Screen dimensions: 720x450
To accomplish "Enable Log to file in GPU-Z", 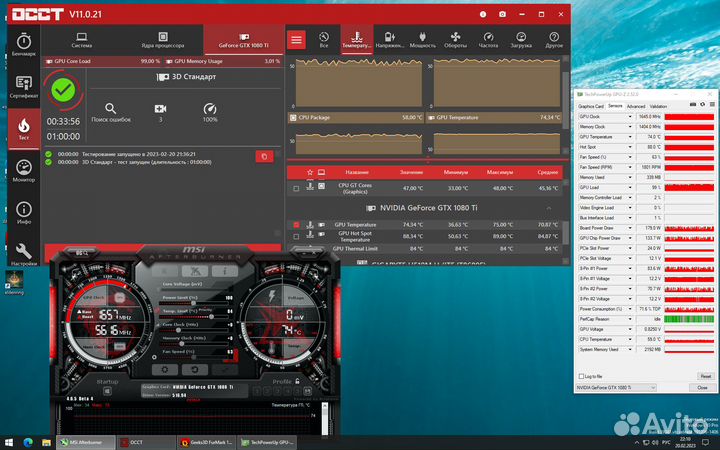I will click(581, 377).
